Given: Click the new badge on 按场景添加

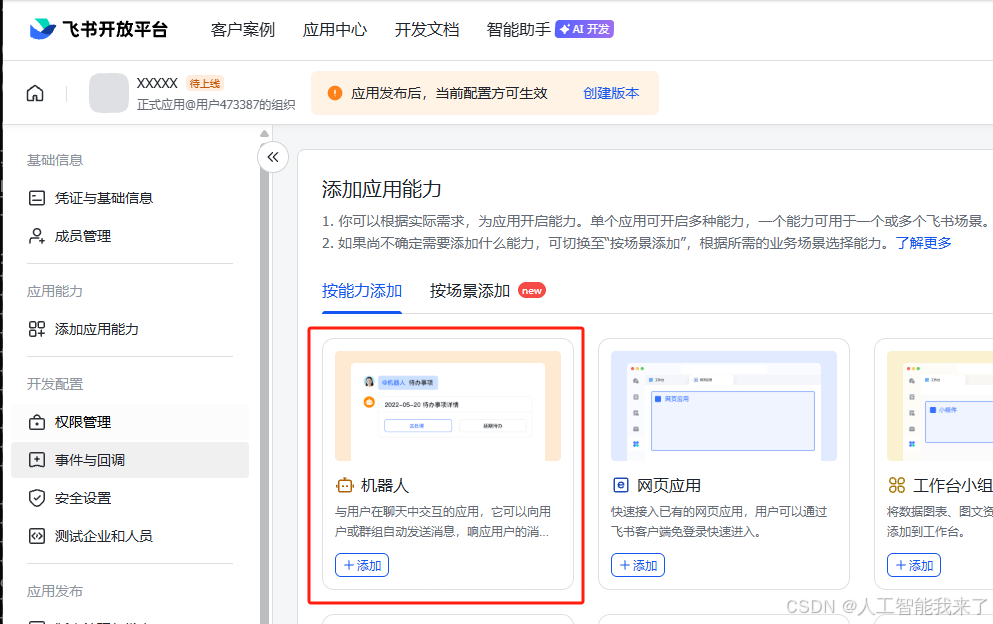Looking at the screenshot, I should [x=532, y=291].
